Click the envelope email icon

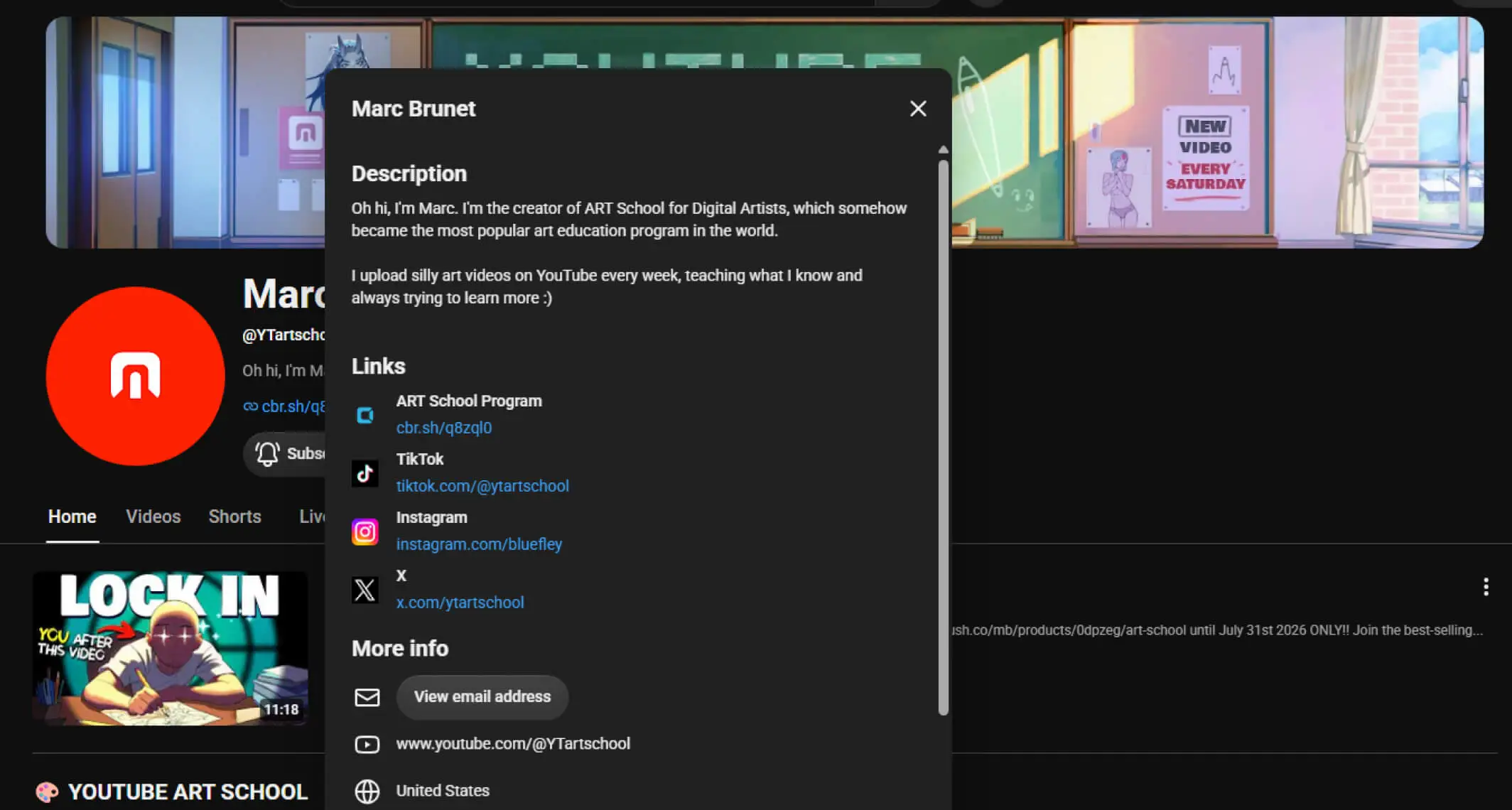click(x=367, y=697)
